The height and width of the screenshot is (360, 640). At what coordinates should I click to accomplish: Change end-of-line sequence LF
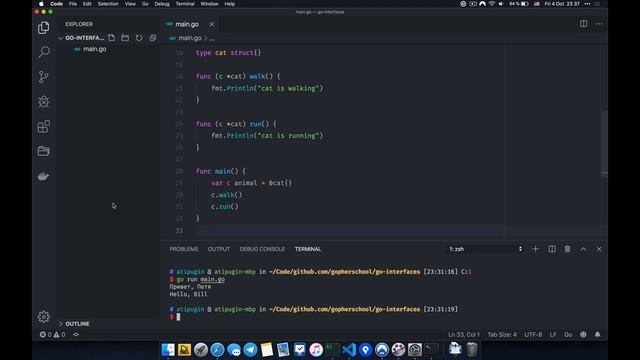553,335
